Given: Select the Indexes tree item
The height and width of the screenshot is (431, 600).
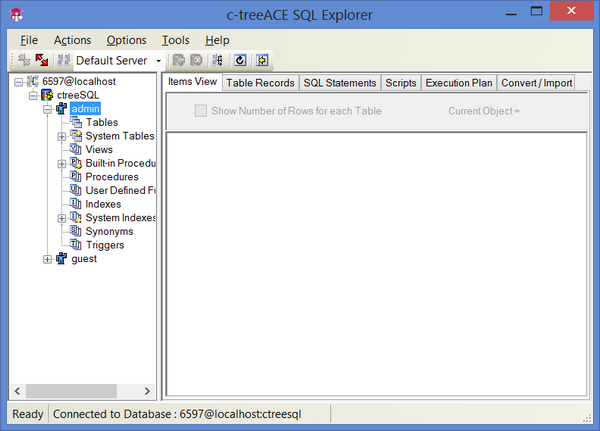Looking at the screenshot, I should coord(103,204).
